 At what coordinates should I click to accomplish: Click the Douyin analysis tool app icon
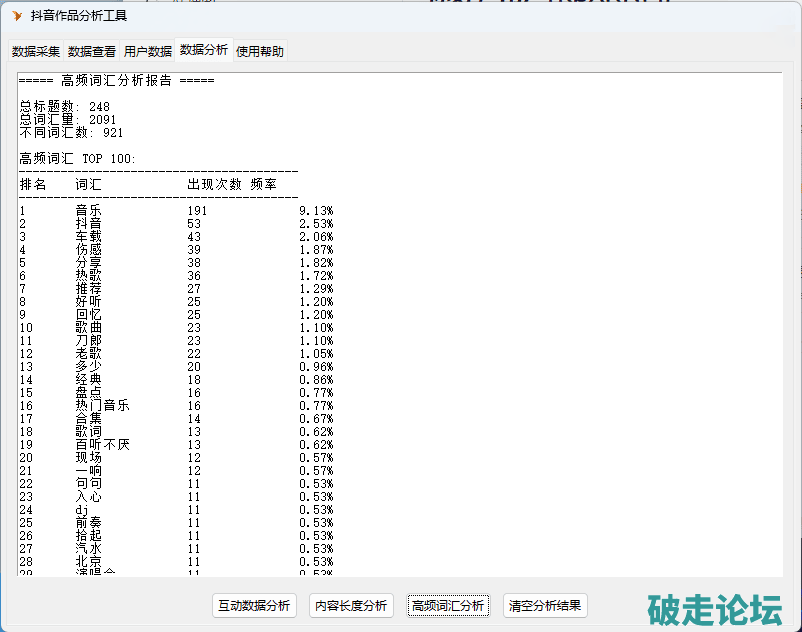(17, 15)
